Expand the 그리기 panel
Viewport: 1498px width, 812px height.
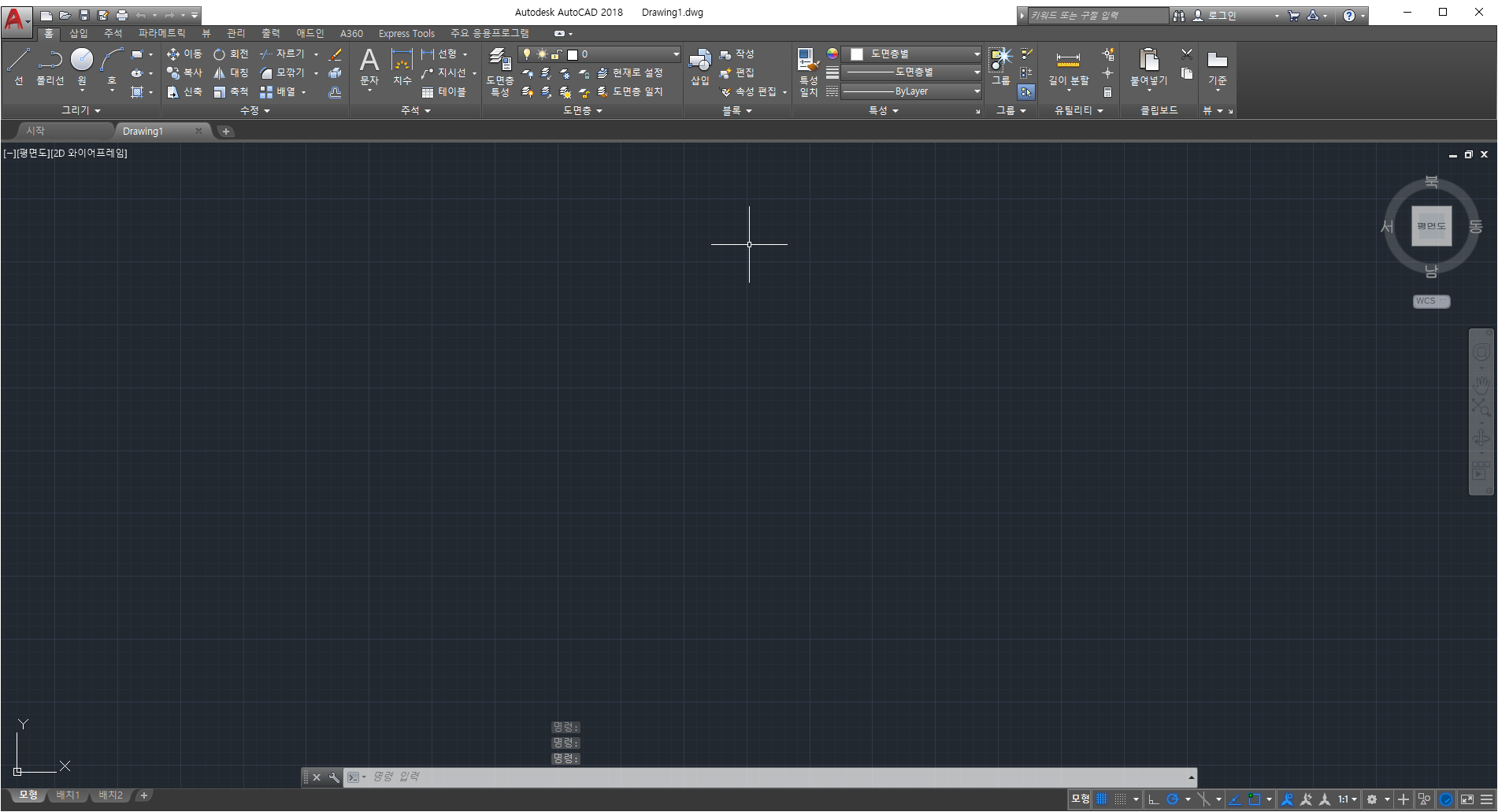pyautogui.click(x=81, y=111)
